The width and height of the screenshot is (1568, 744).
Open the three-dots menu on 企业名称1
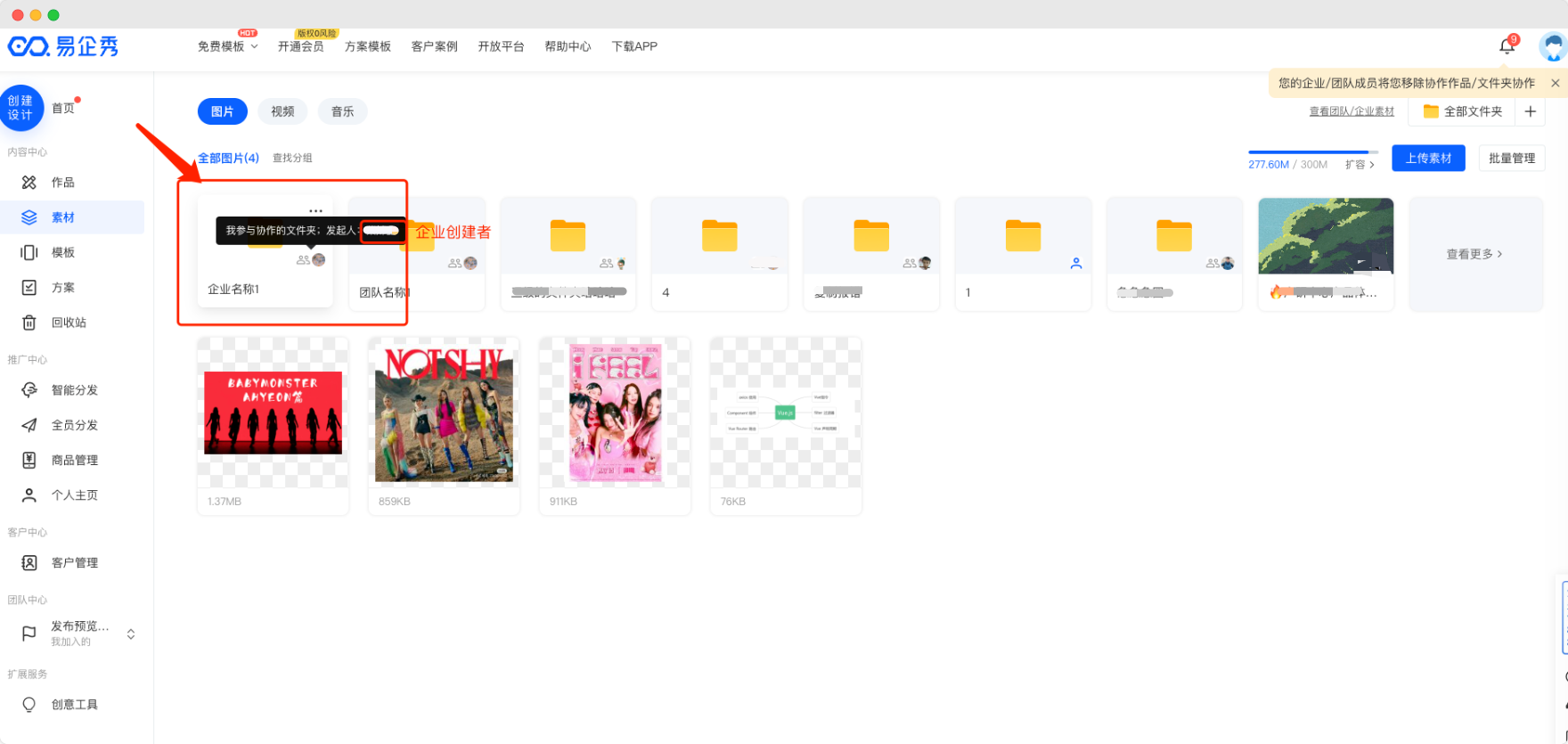(x=315, y=211)
